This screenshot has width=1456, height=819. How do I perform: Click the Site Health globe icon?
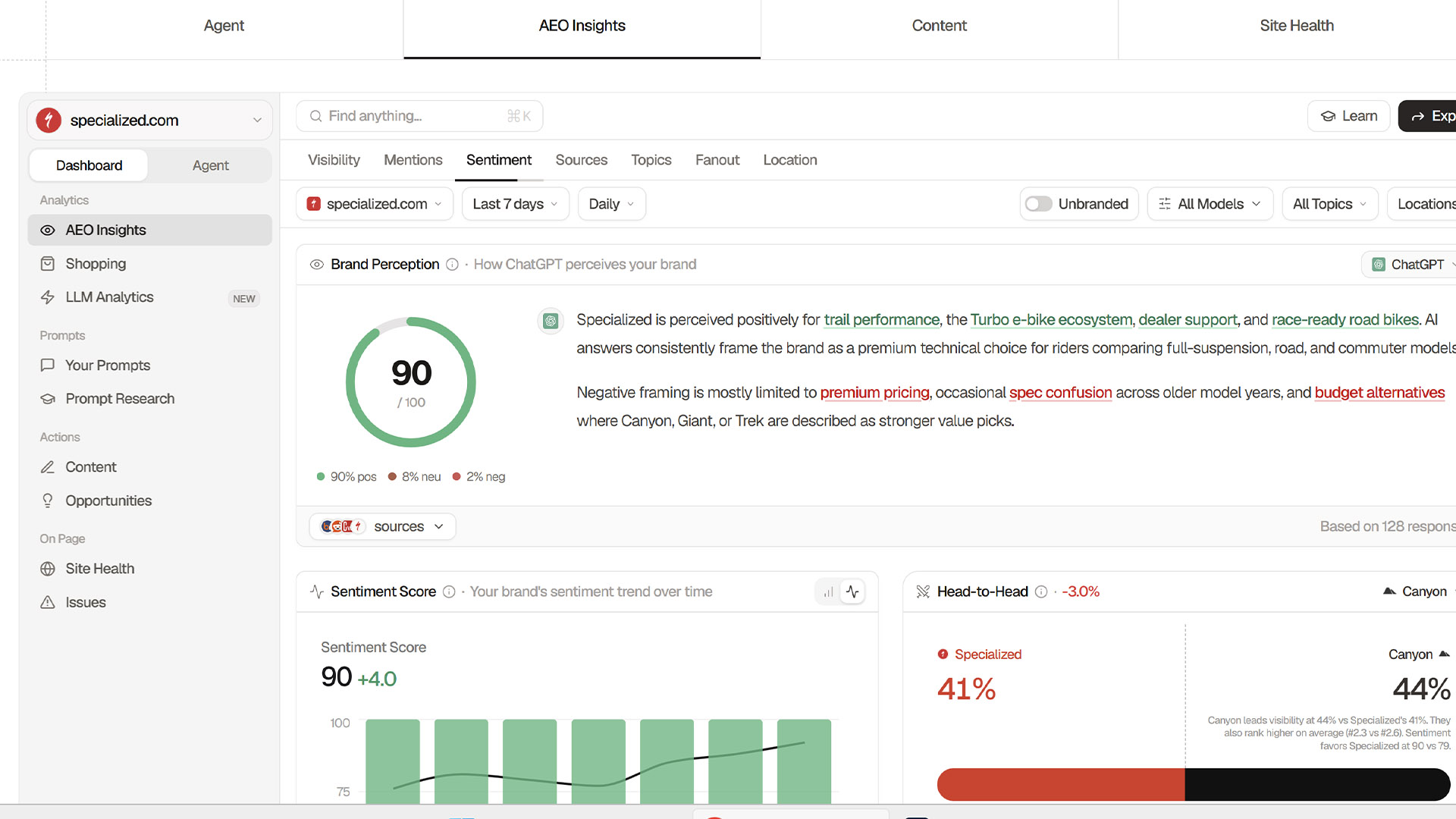(48, 569)
